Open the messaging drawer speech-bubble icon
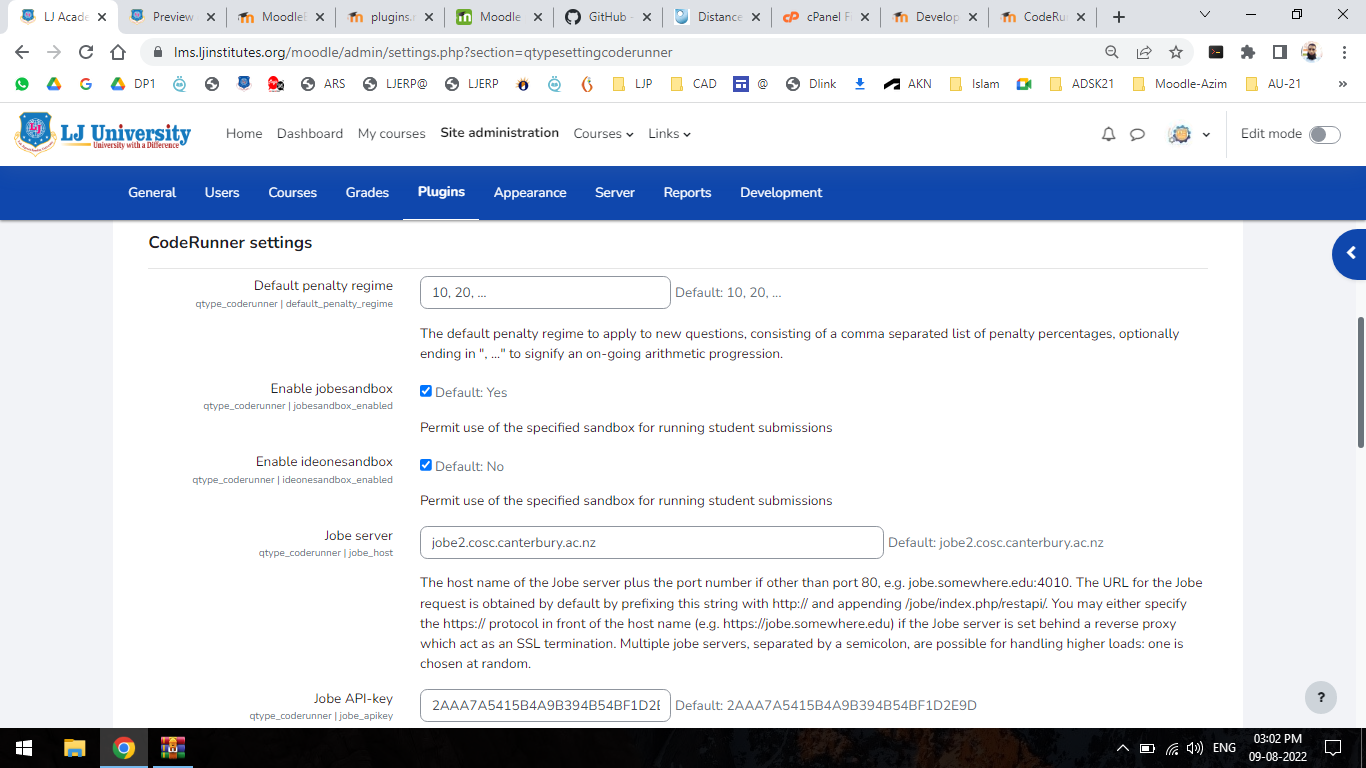 [x=1137, y=134]
